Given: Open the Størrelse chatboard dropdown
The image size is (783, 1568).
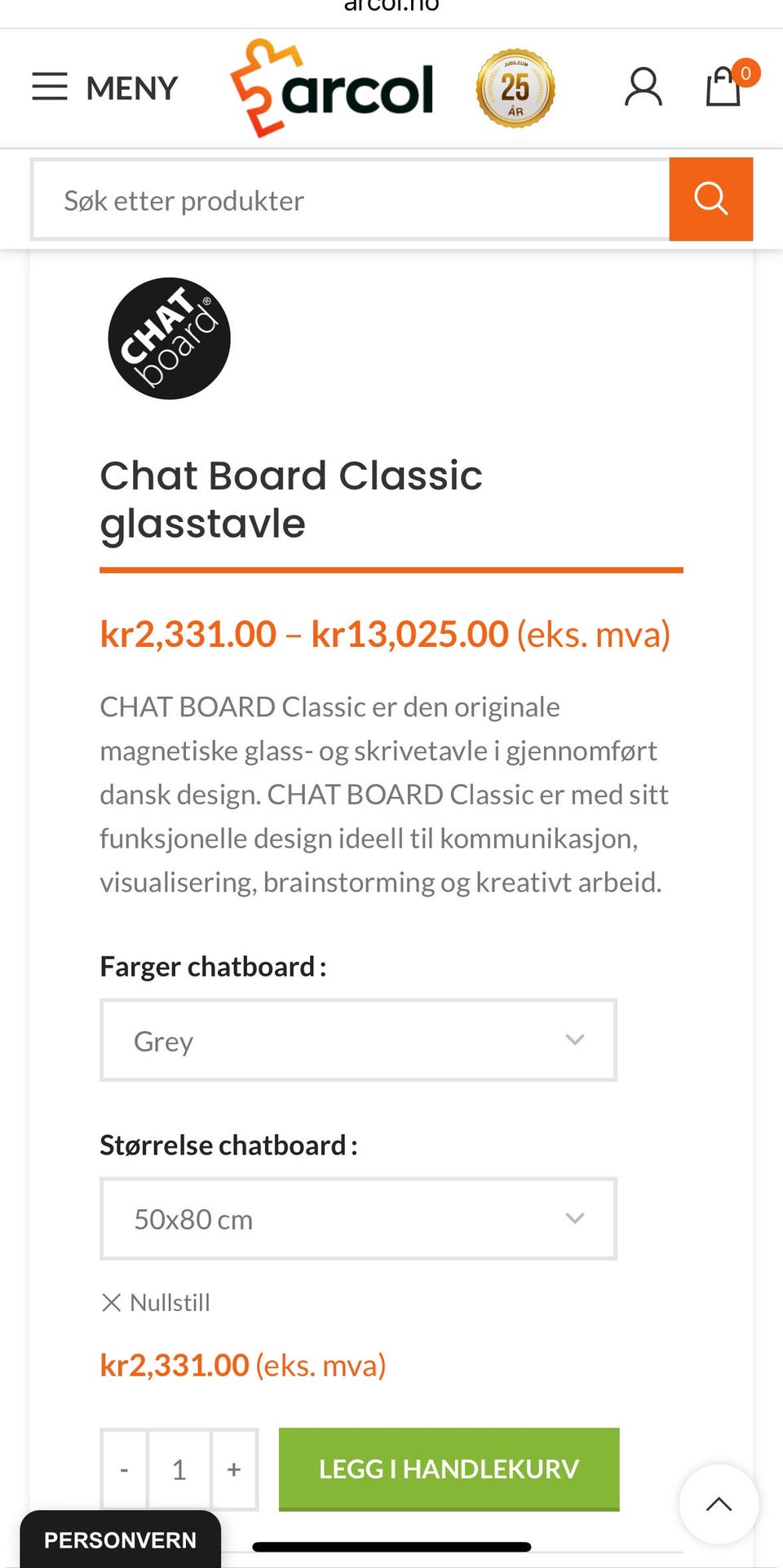Looking at the screenshot, I should pos(358,1219).
